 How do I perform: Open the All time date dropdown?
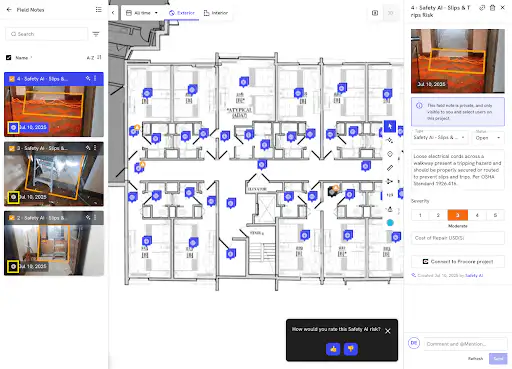click(x=142, y=13)
